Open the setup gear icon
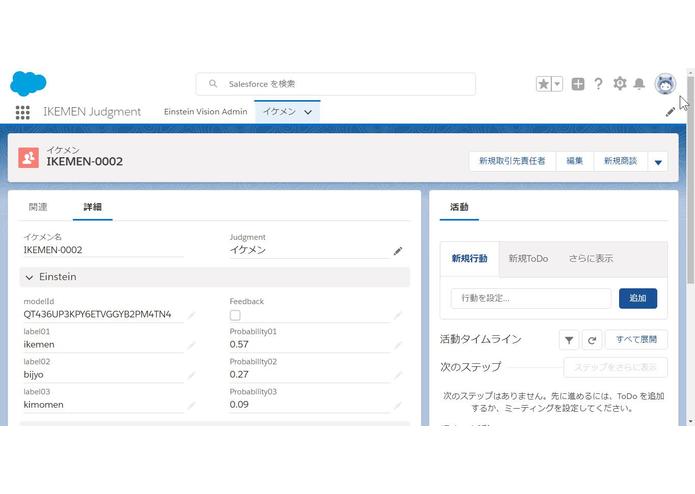This screenshot has height=494, width=695. coord(620,83)
